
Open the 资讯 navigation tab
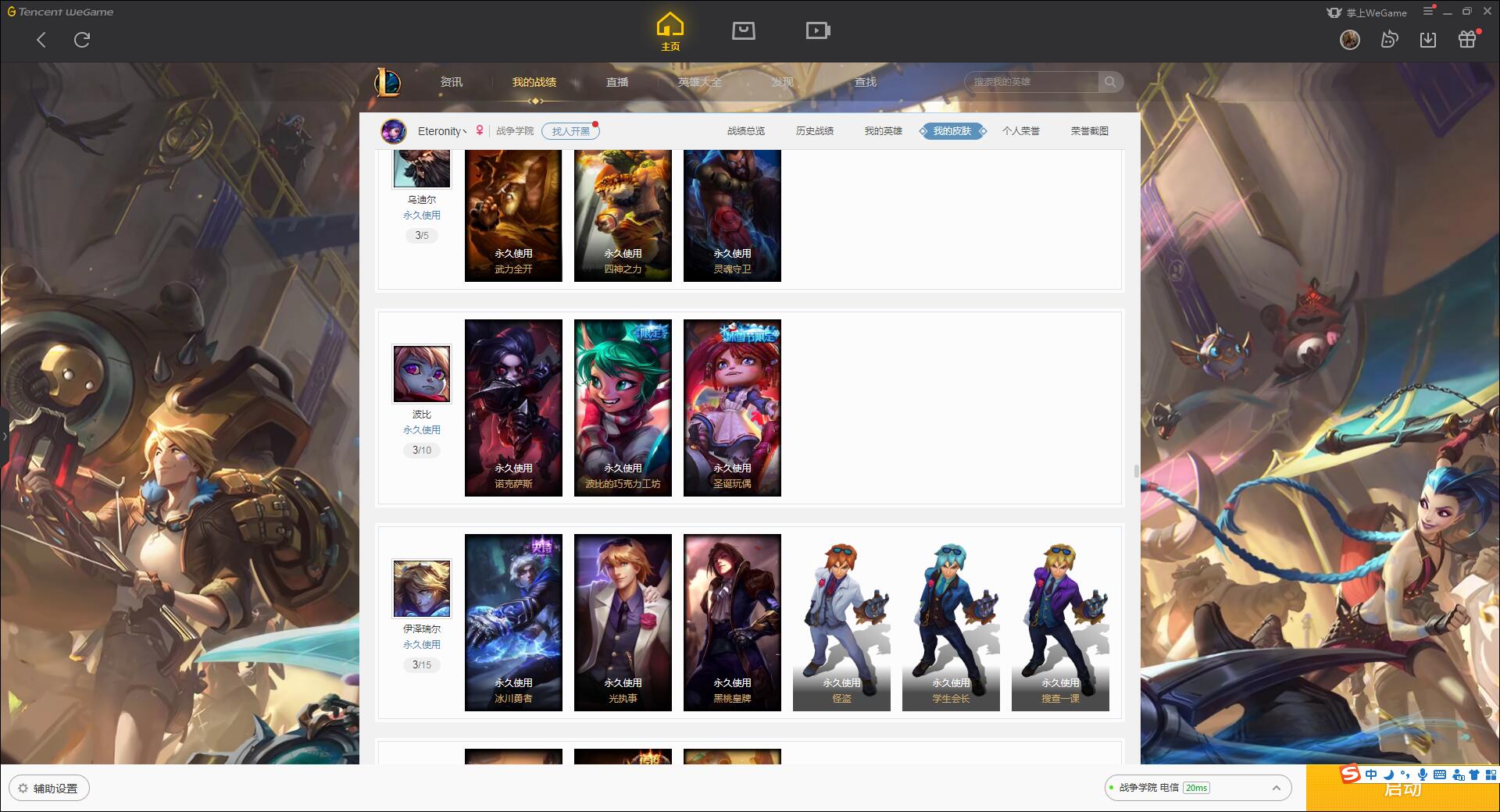451,82
